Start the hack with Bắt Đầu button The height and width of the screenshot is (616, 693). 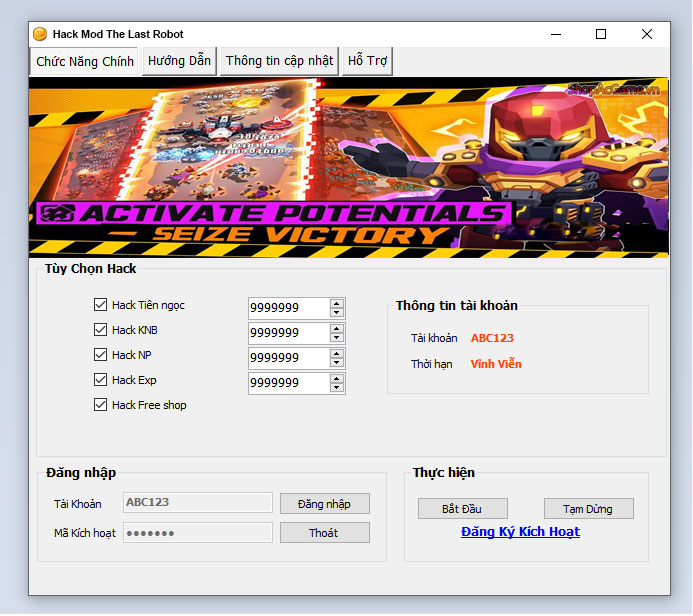tap(462, 509)
